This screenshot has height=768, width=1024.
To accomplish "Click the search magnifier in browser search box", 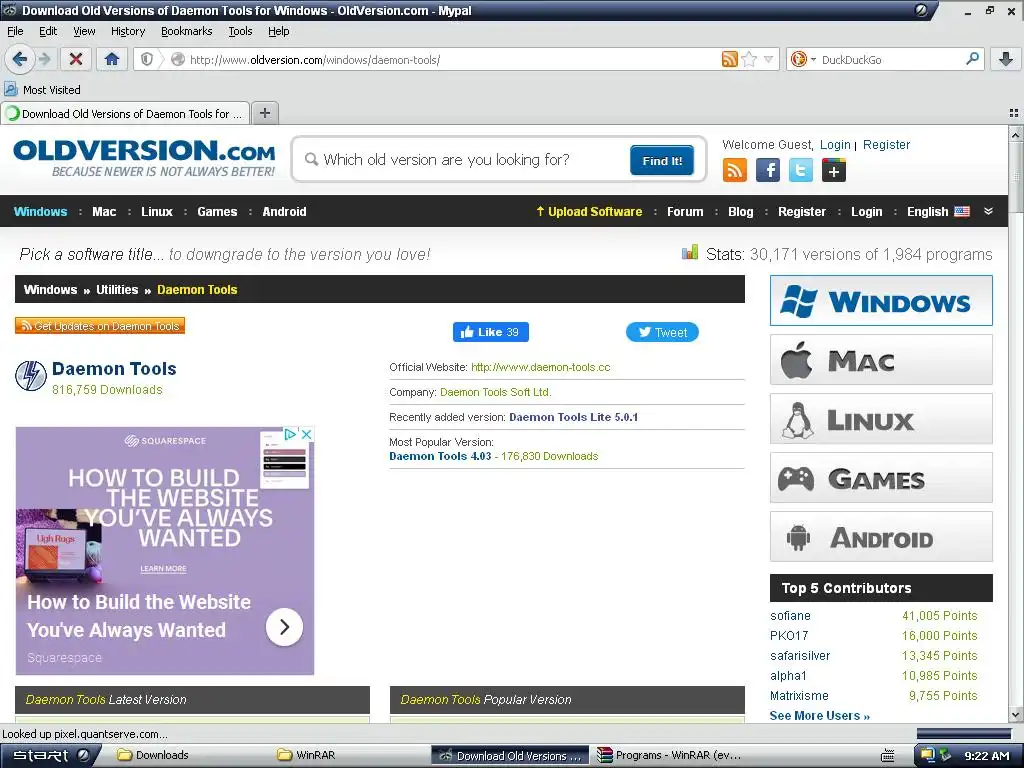I will (x=972, y=59).
